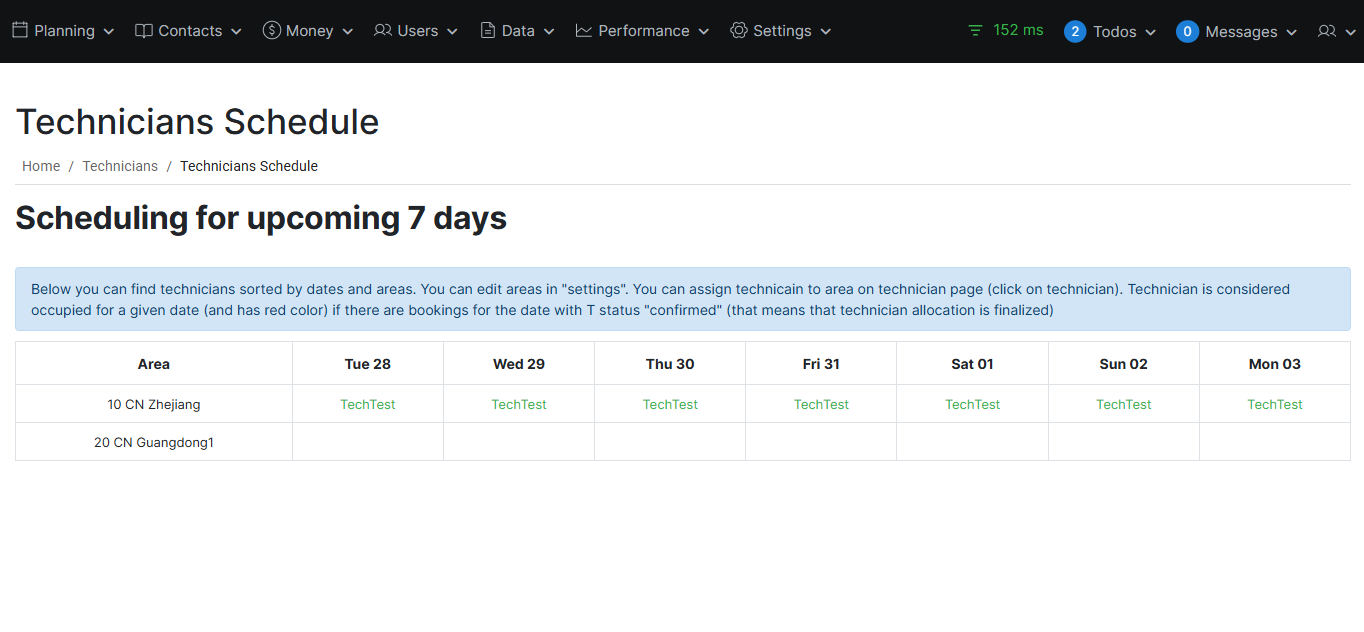Click the empty Guangdong1 cell under Fri 31
Viewport: 1364px width, 632px height.
[x=821, y=442]
